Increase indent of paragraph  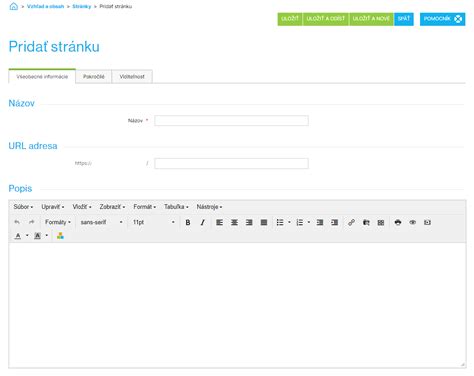coord(334,222)
